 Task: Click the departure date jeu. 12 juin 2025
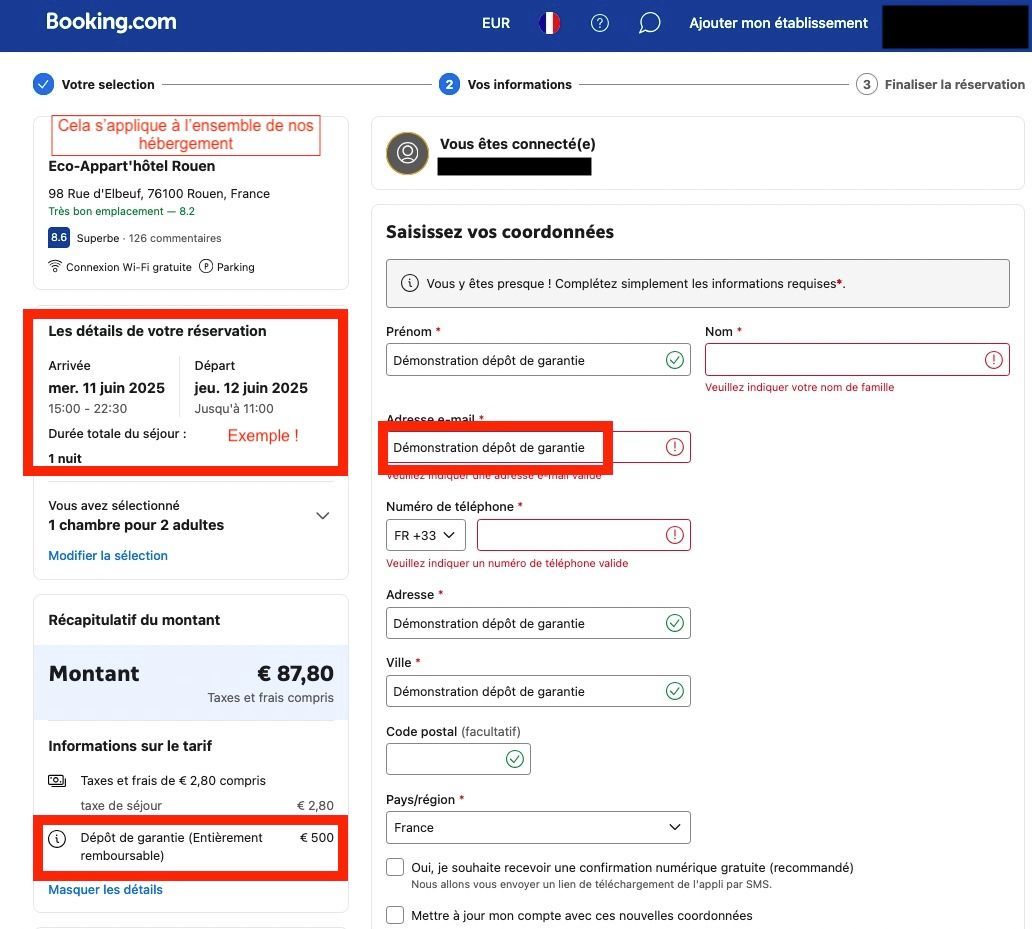[x=251, y=388]
